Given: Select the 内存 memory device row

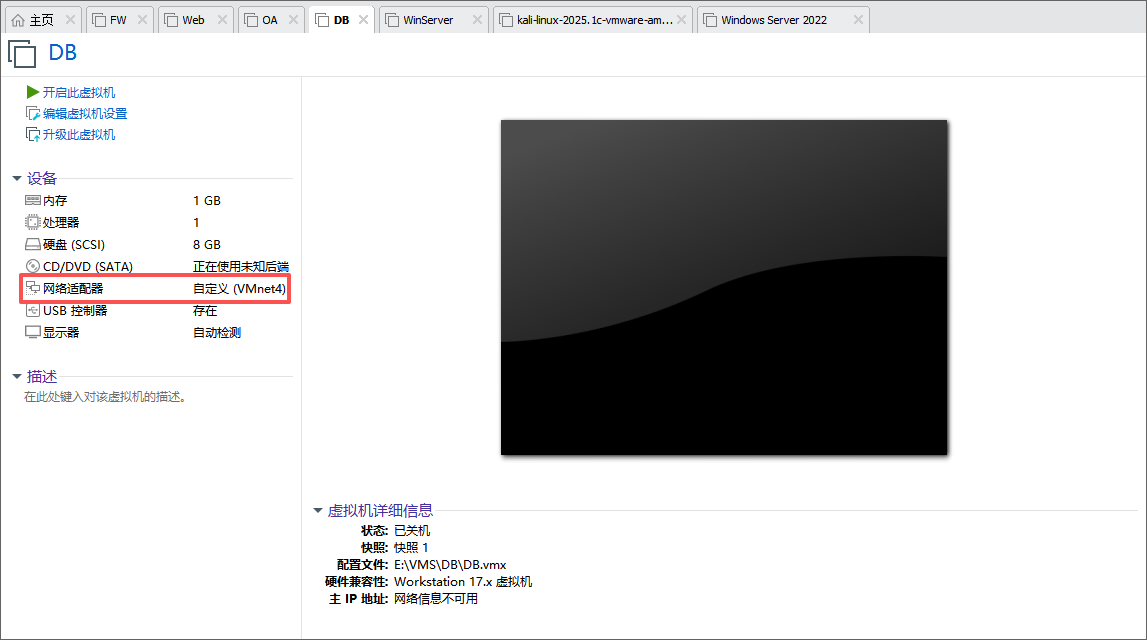Looking at the screenshot, I should click(157, 200).
